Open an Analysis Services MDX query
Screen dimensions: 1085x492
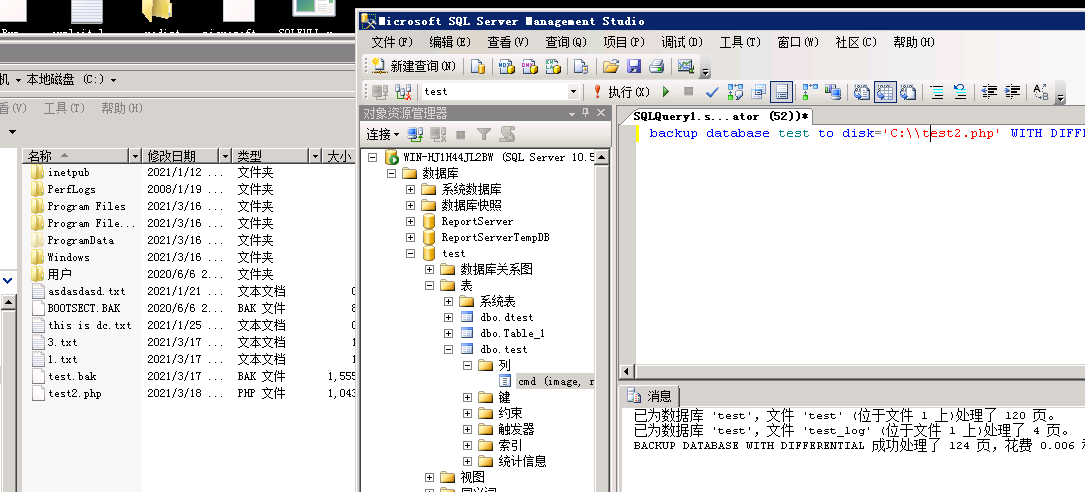click(506, 66)
